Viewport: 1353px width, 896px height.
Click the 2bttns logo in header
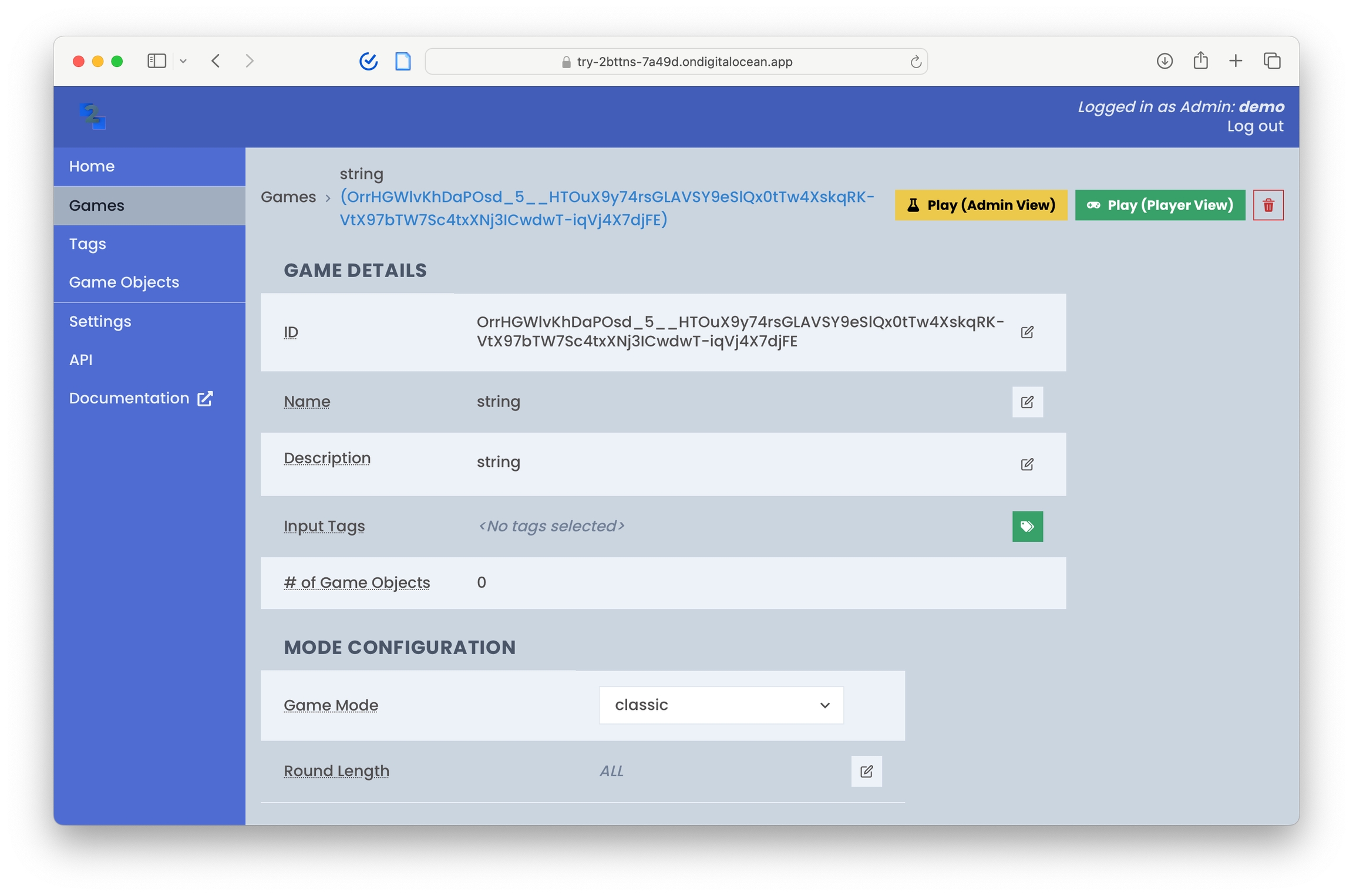93,116
